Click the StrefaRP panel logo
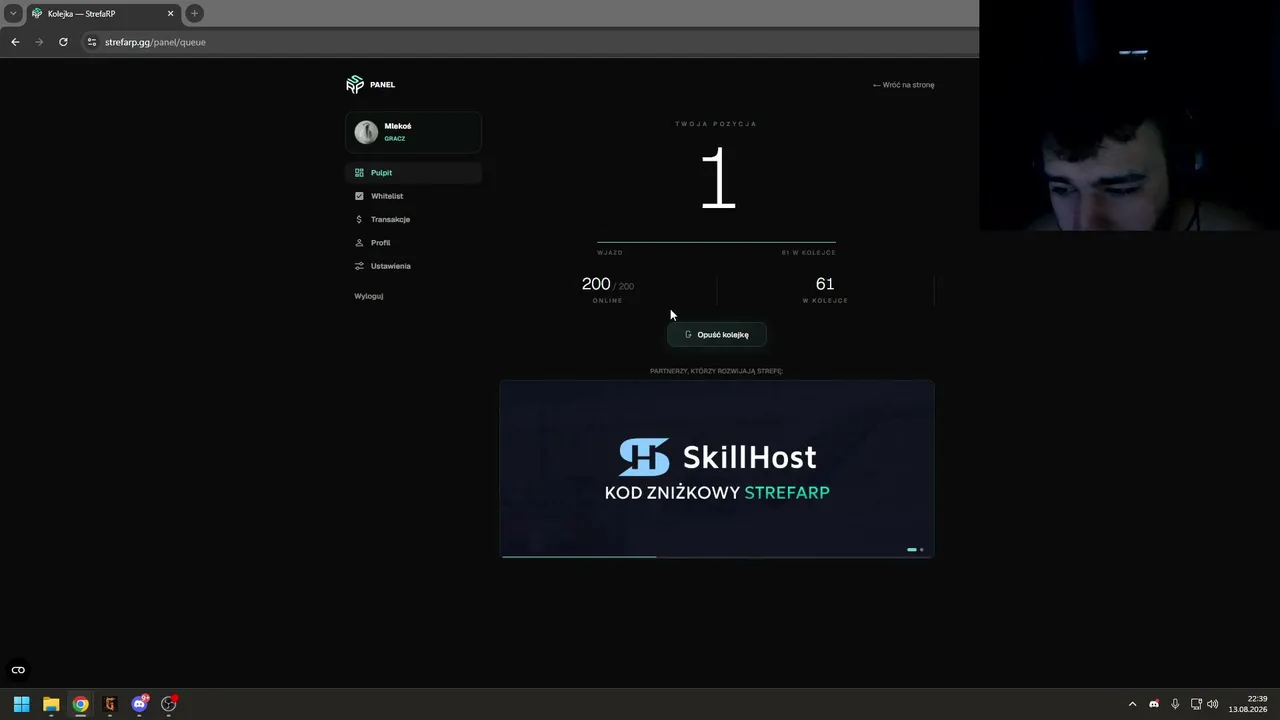 click(355, 85)
